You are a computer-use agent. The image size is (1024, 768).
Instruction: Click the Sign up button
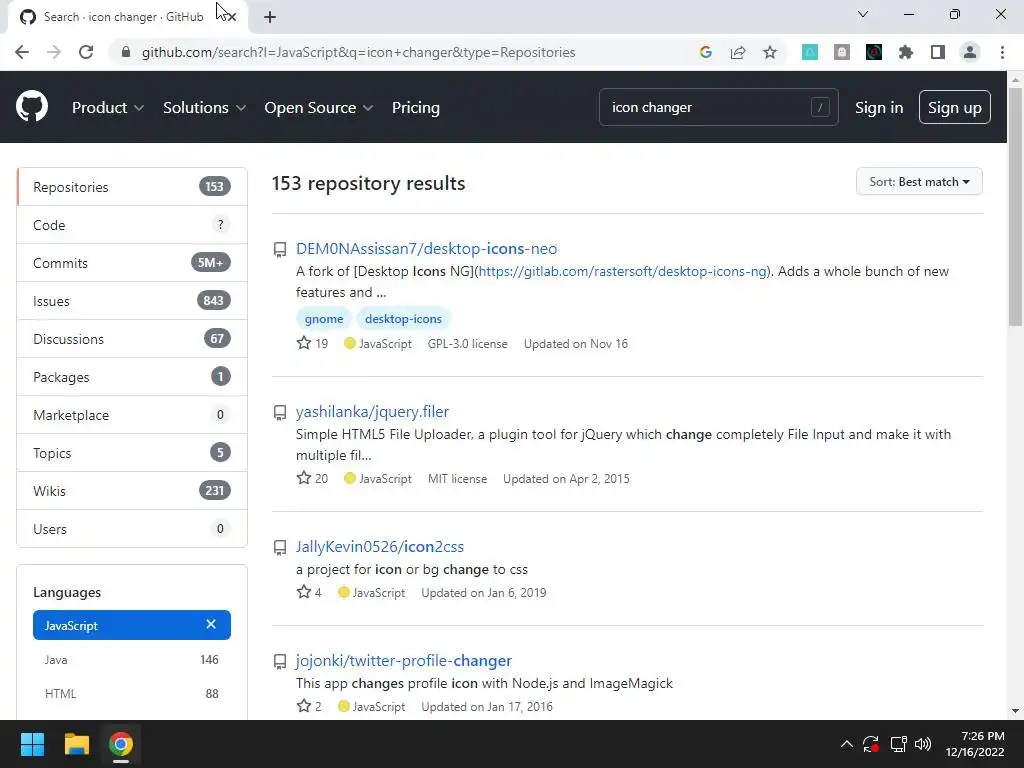click(x=954, y=108)
